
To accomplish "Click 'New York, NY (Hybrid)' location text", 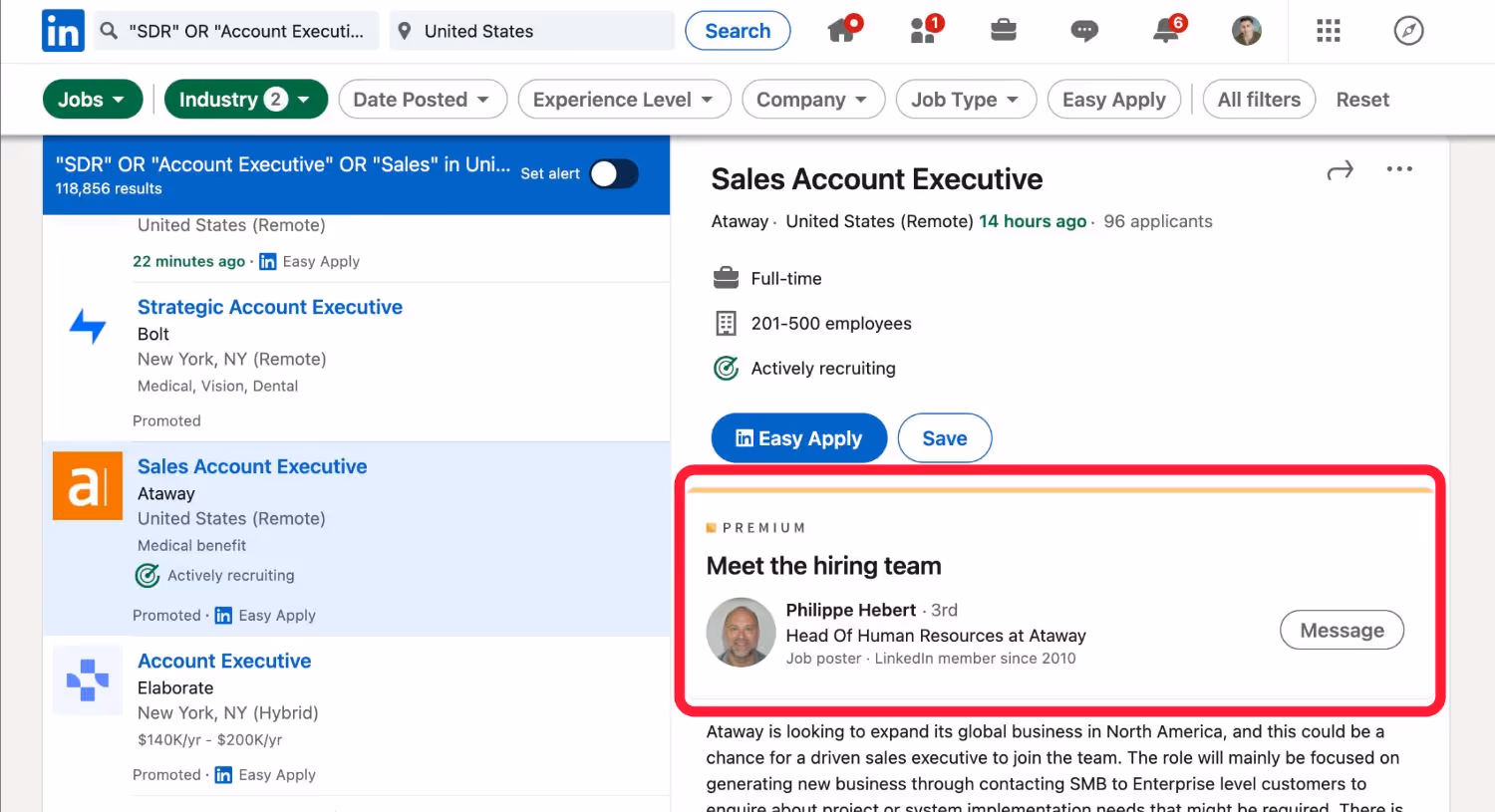I will coord(228,712).
